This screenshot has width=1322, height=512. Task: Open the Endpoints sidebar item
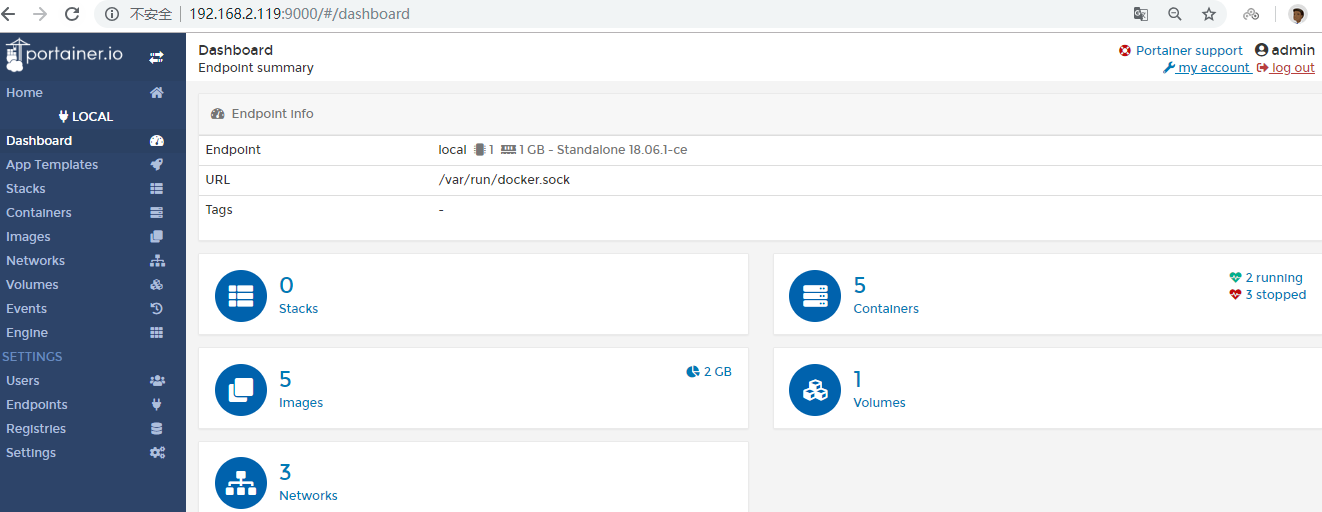37,405
